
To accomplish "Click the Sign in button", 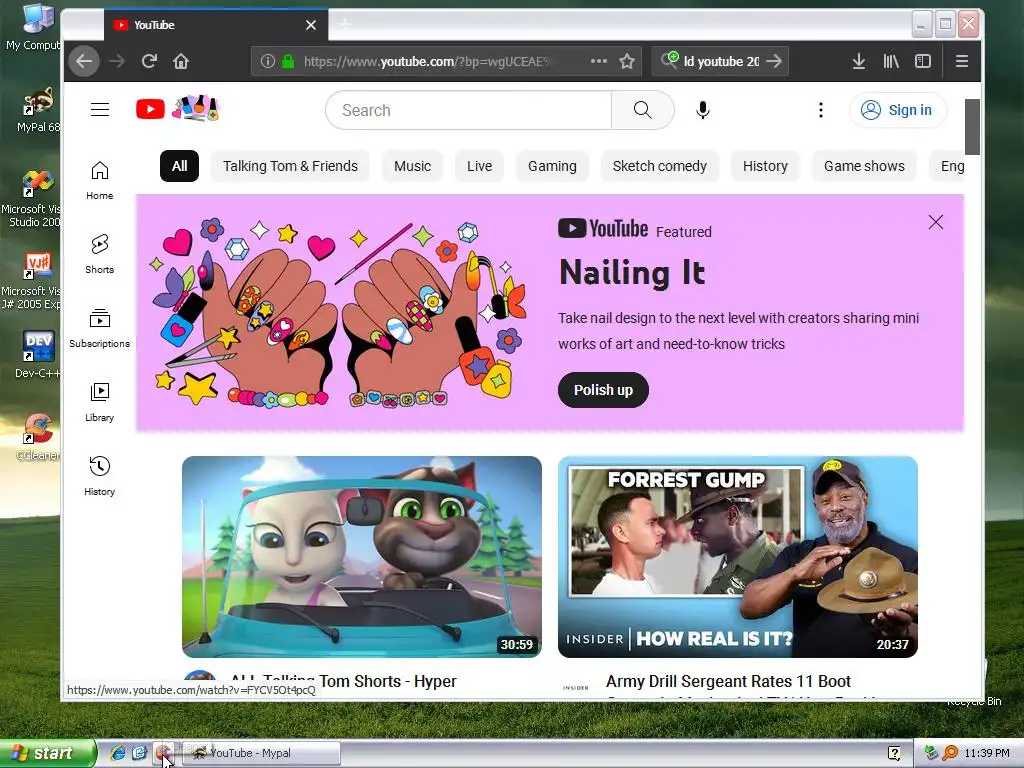I will coord(898,110).
